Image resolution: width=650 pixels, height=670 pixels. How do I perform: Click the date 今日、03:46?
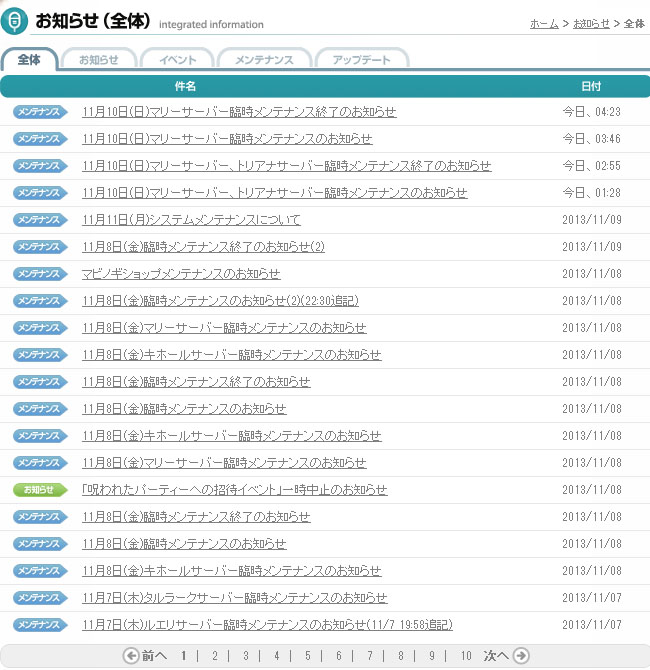pos(591,139)
